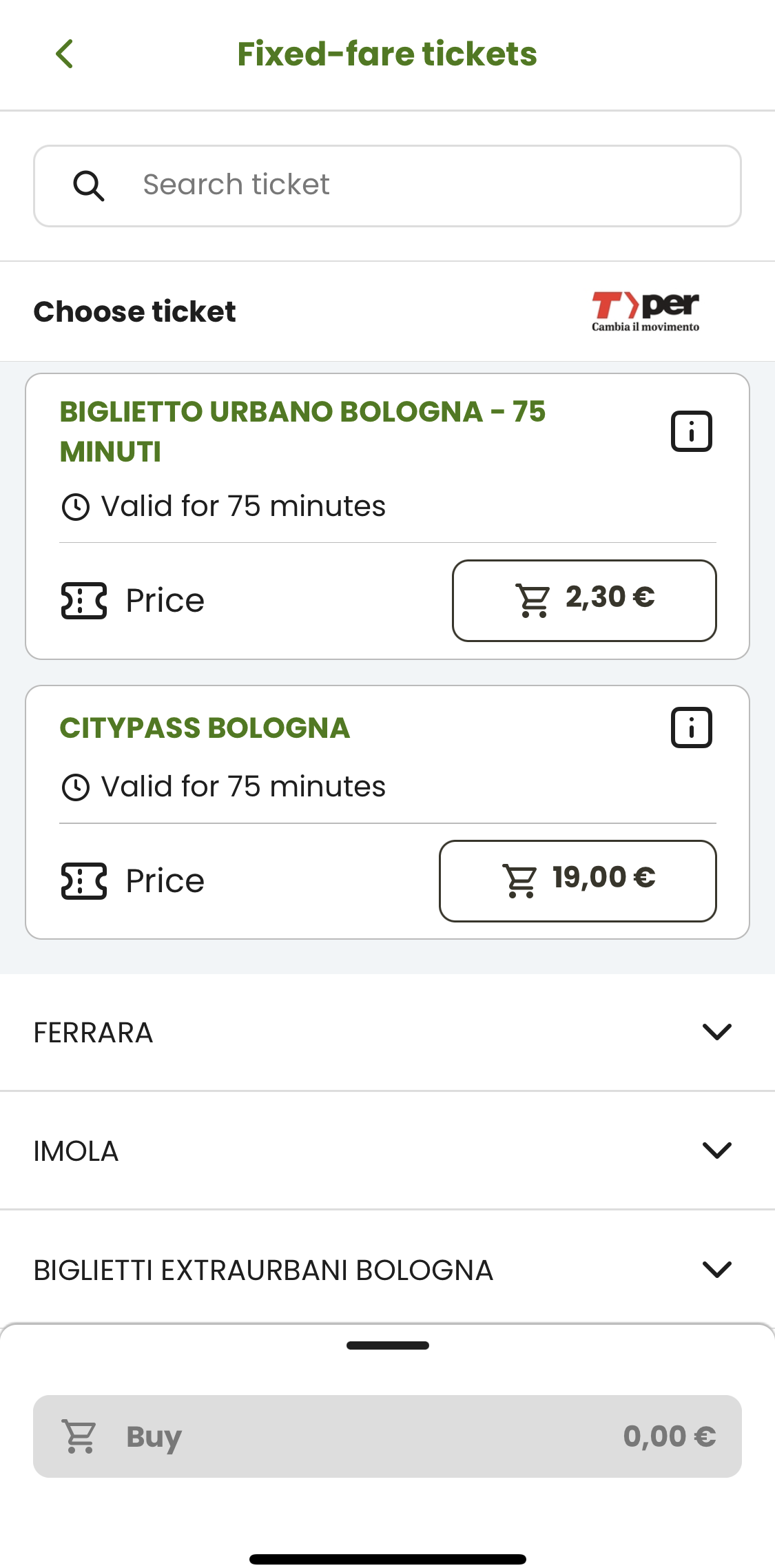Viewport: 775px width, 1568px height.
Task: Click ticket icon beside Biglietto Urbano price
Action: (x=84, y=601)
